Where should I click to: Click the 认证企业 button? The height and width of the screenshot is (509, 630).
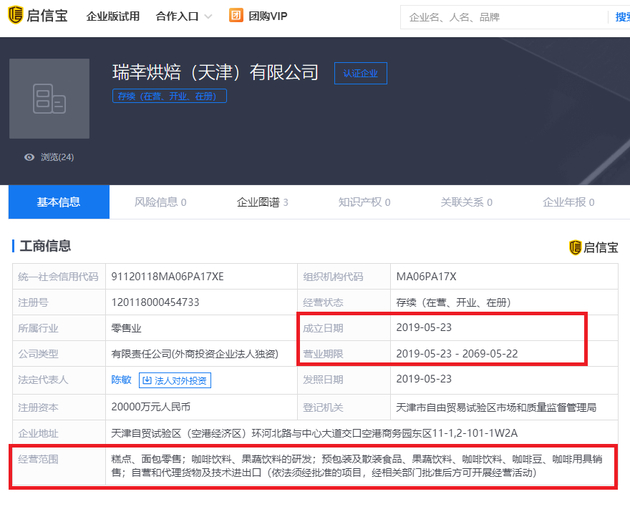(360, 73)
